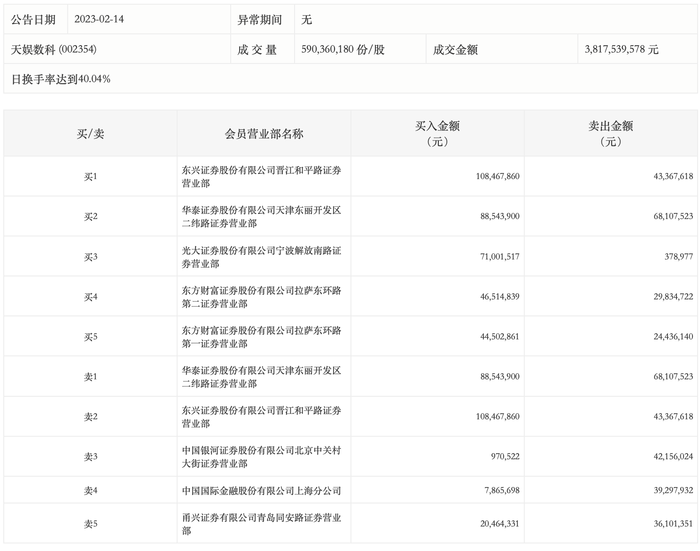Select 东方财富拉萨东环路第二证券营业部 name
Screen dimensions: 700x551
(x=261, y=296)
